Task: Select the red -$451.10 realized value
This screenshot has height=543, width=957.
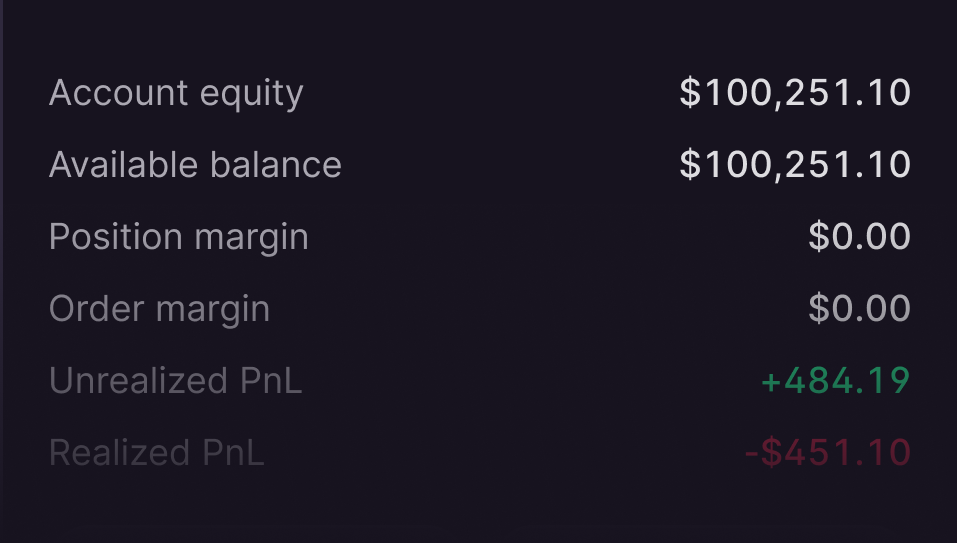Action: [827, 453]
